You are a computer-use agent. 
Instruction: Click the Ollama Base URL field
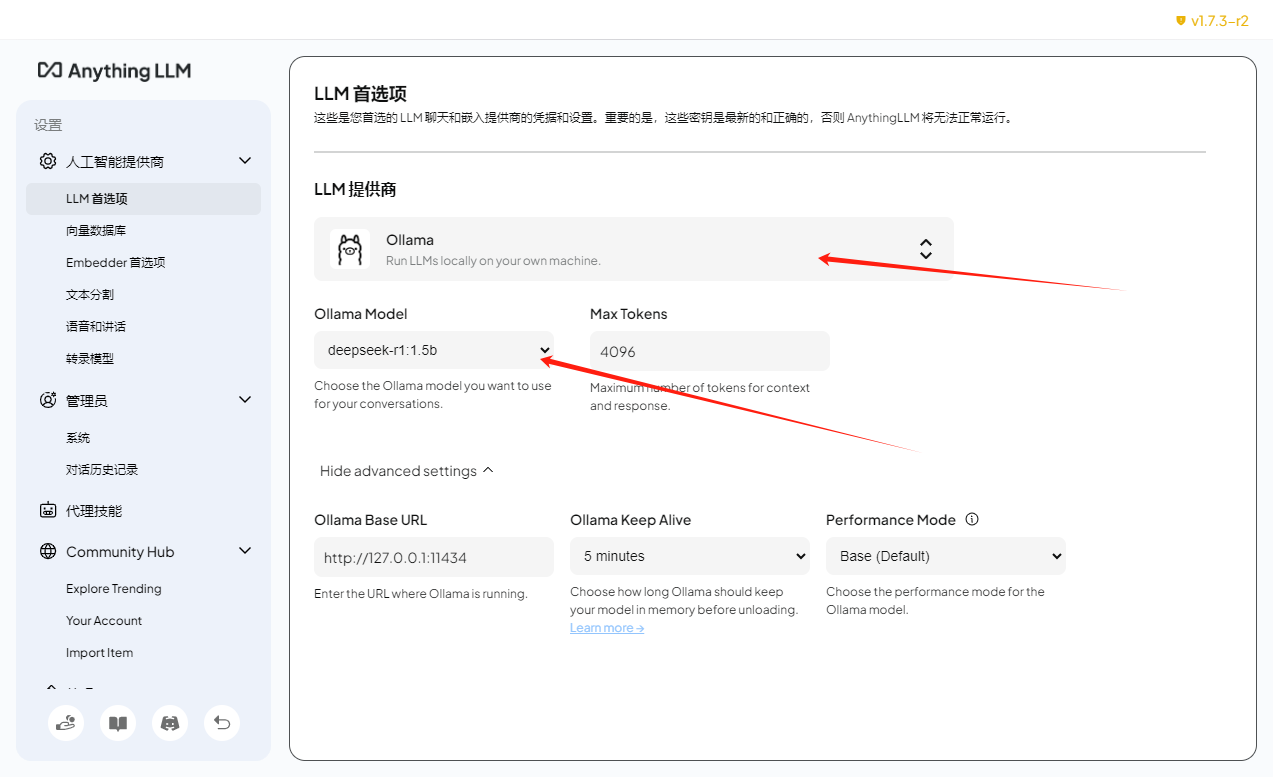434,557
